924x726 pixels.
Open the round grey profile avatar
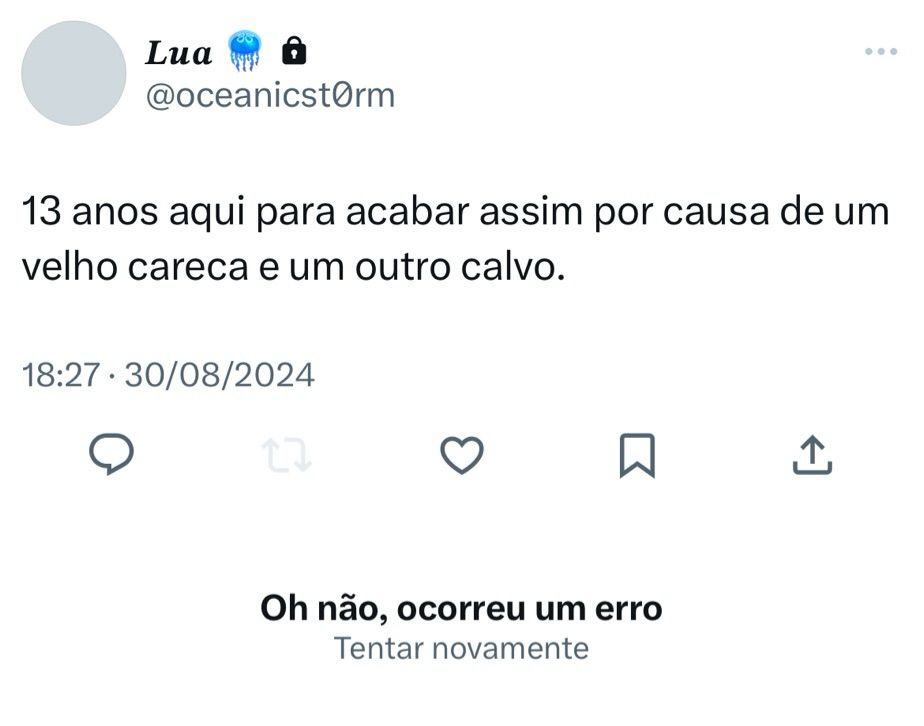click(x=73, y=73)
